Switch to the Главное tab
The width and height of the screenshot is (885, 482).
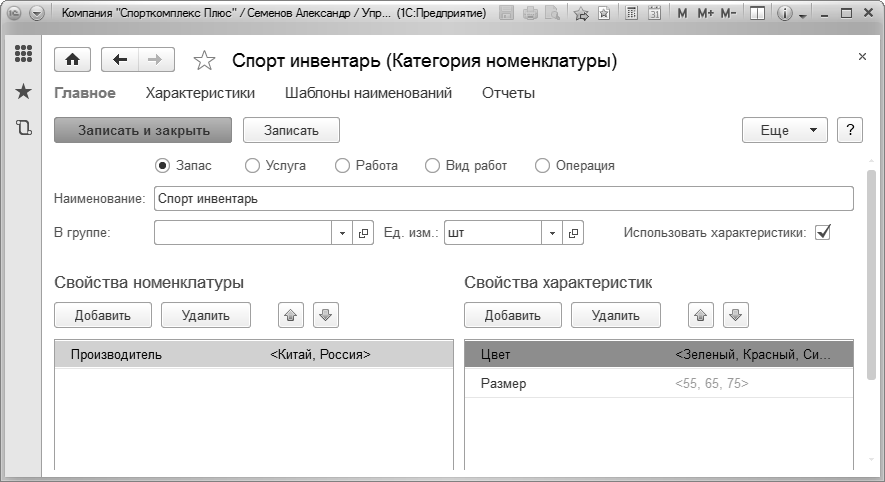[x=85, y=93]
